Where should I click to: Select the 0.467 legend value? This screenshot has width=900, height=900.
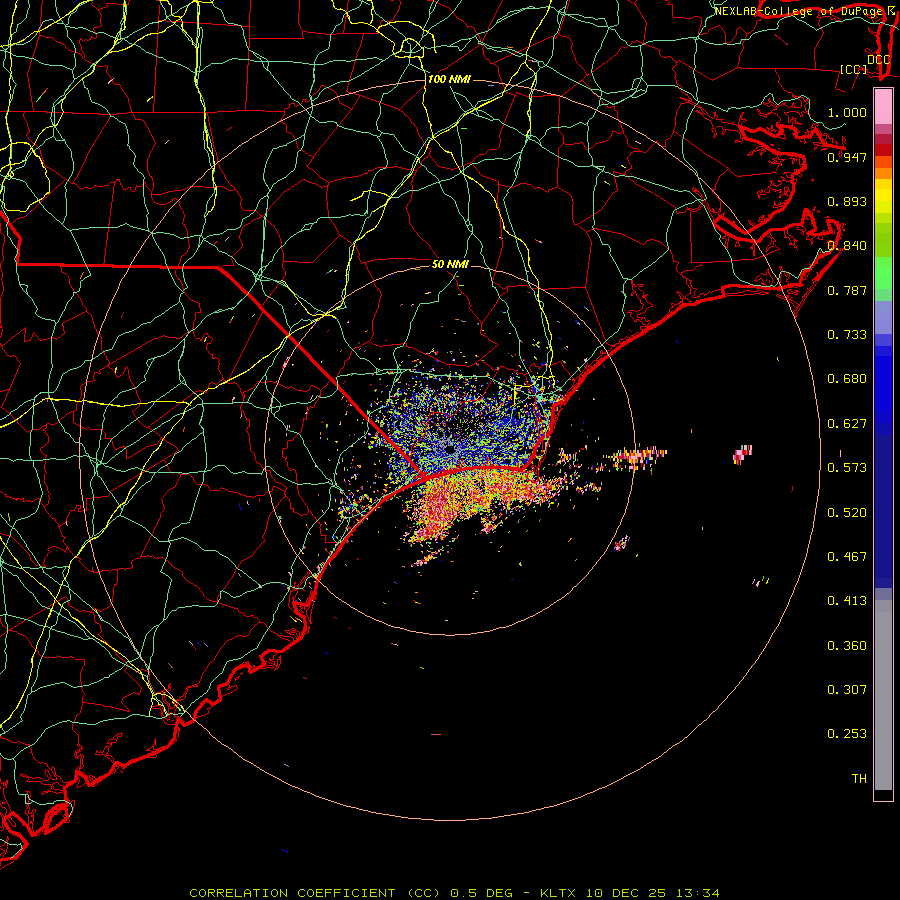point(847,557)
